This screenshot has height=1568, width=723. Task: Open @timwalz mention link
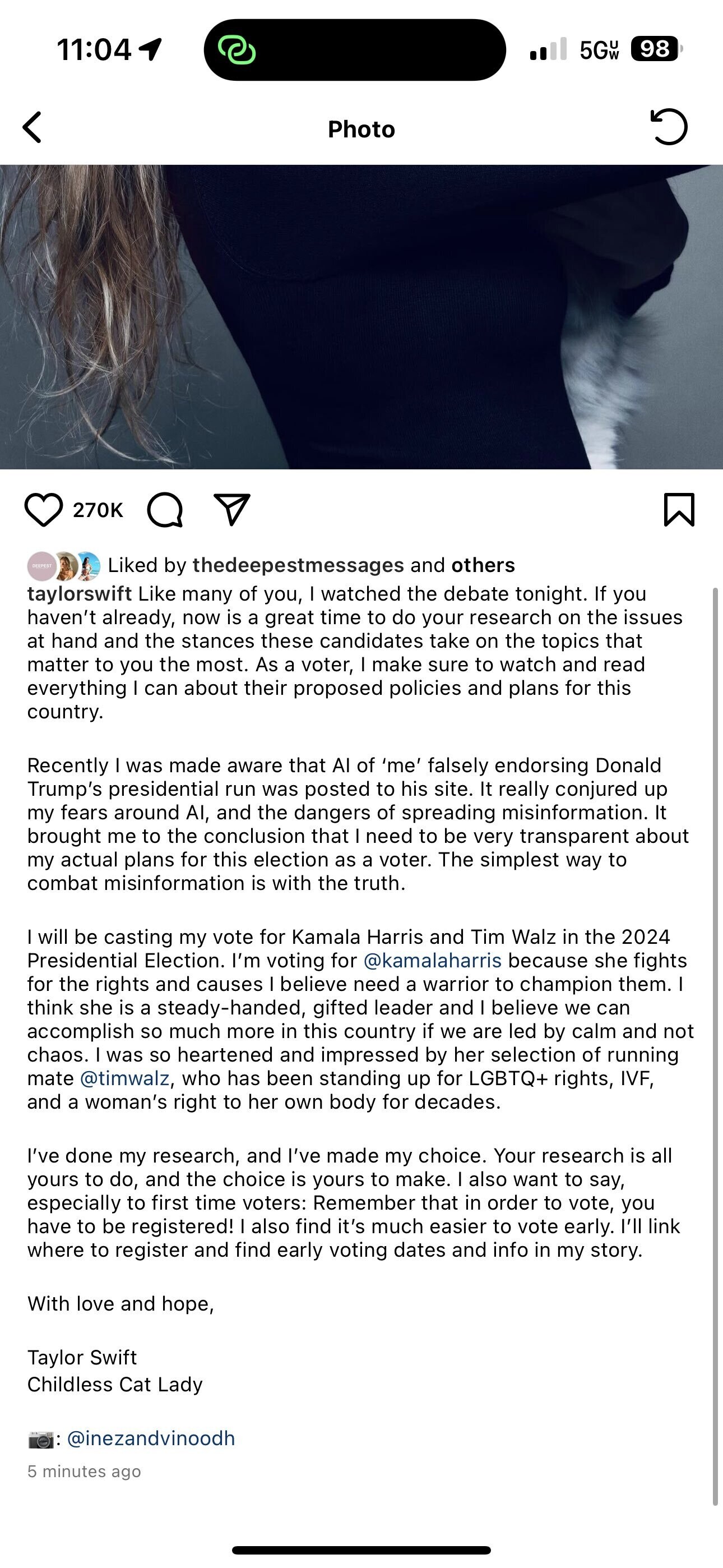[125, 1078]
